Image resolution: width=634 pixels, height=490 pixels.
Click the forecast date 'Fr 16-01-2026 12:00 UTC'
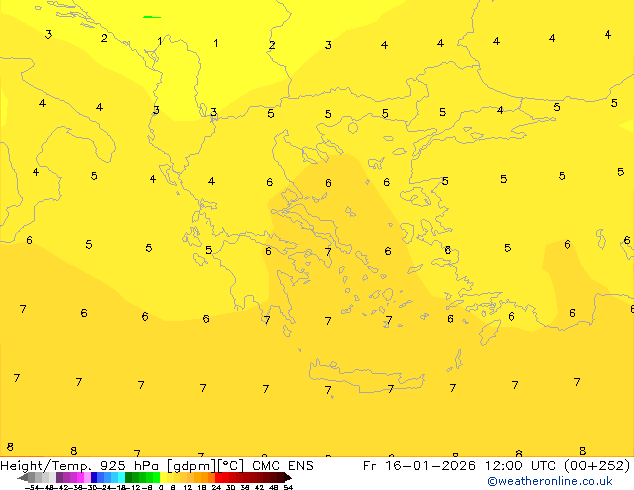pyautogui.click(x=461, y=466)
